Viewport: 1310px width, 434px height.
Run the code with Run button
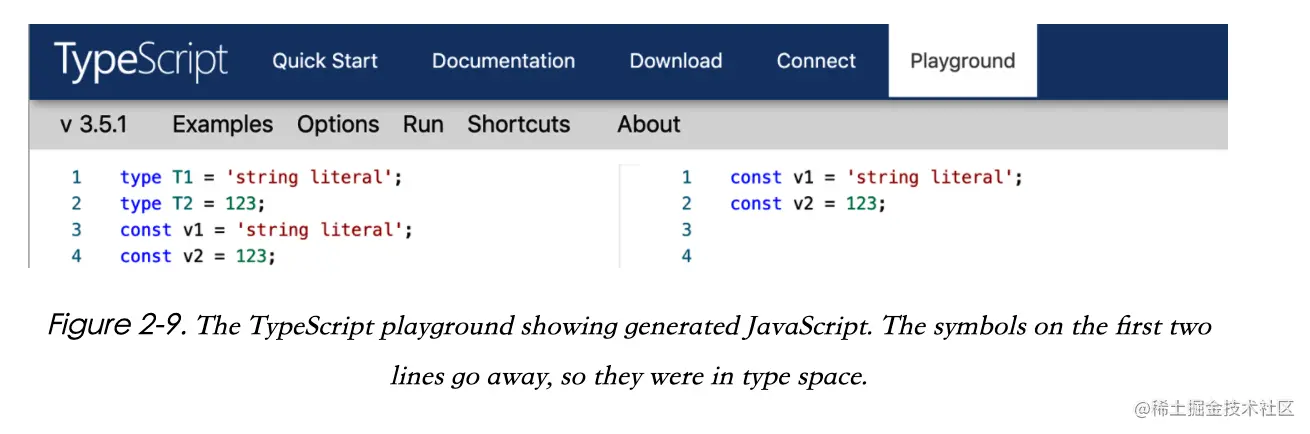click(x=423, y=125)
